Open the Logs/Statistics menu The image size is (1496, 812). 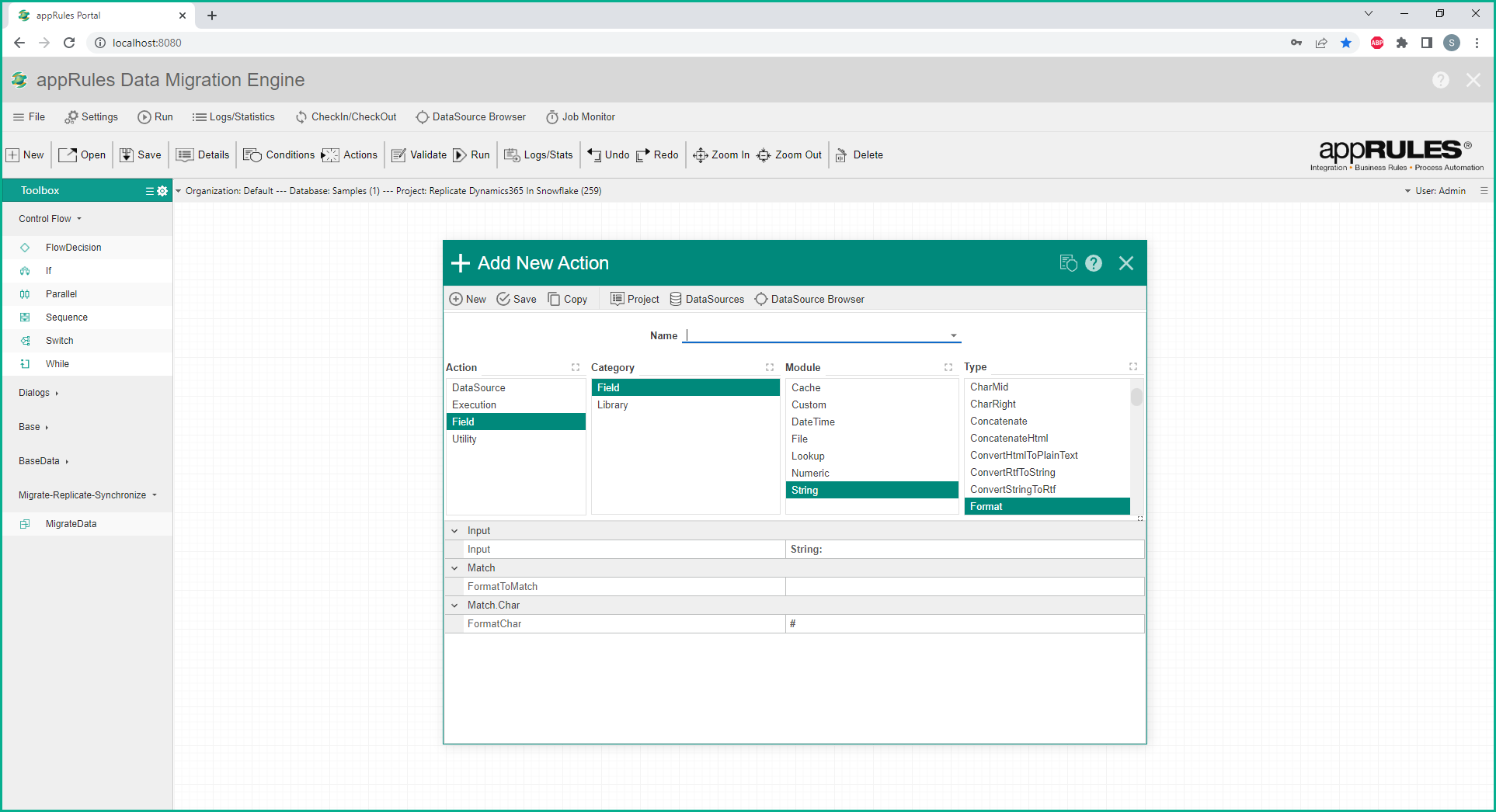pyautogui.click(x=234, y=117)
